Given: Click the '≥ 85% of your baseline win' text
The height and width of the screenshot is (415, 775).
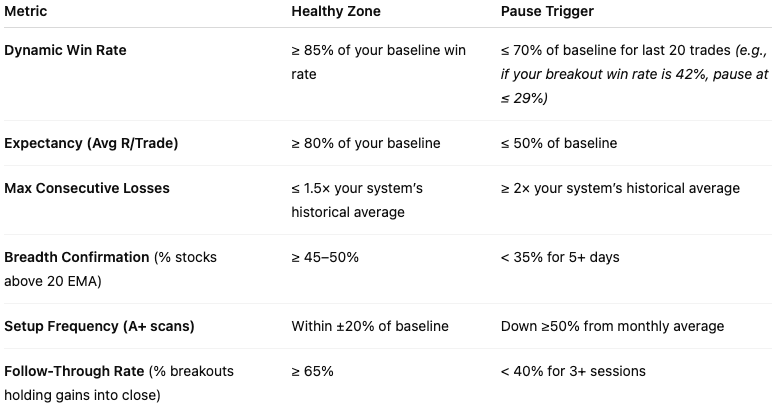Looking at the screenshot, I should 379,50.
